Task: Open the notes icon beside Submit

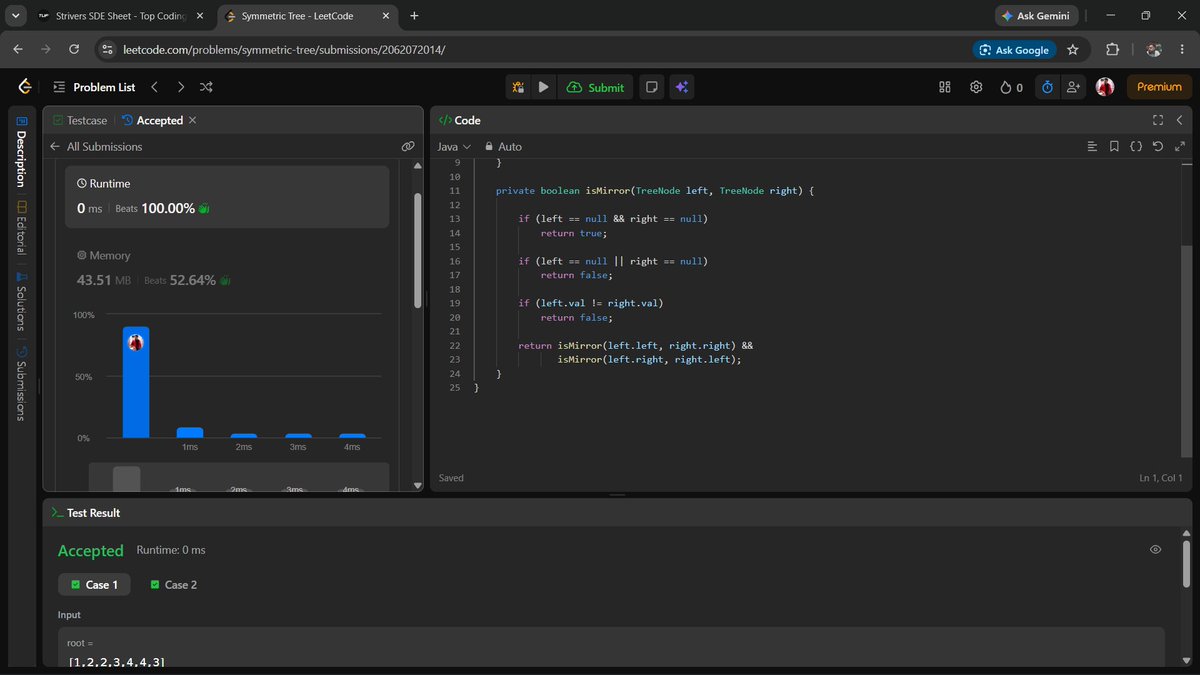Action: [651, 87]
